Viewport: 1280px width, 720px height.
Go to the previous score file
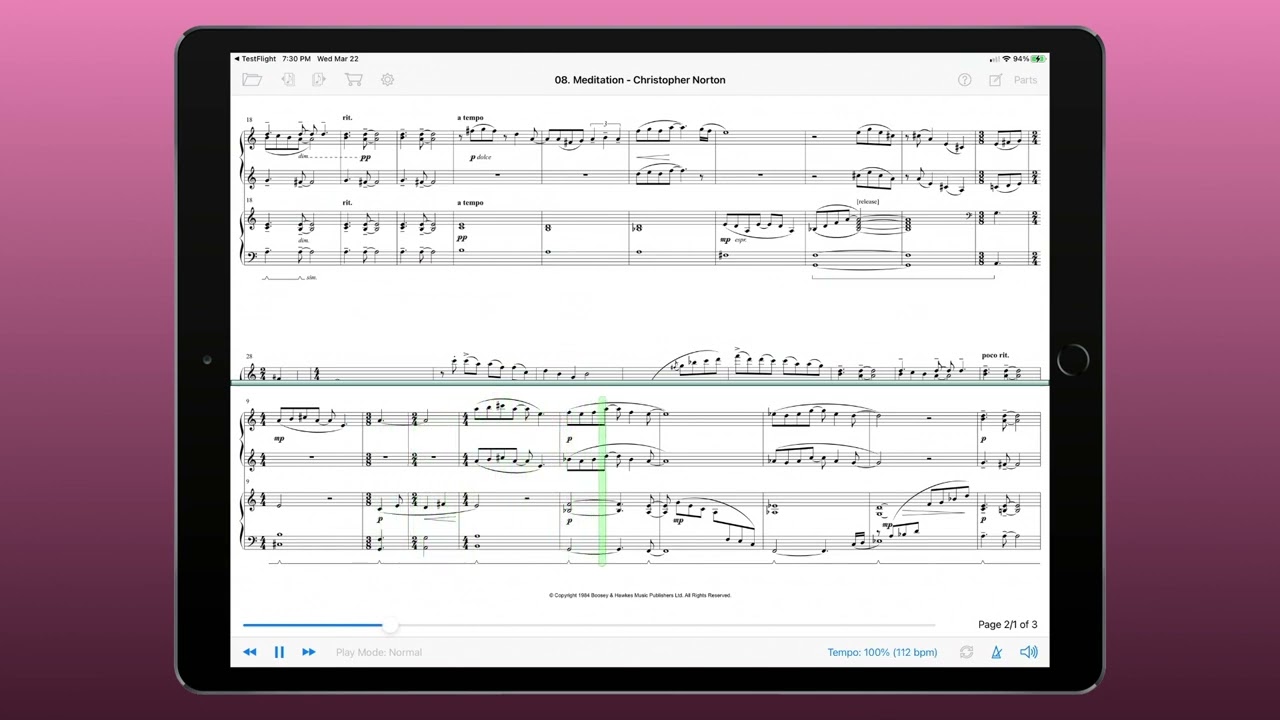point(288,80)
